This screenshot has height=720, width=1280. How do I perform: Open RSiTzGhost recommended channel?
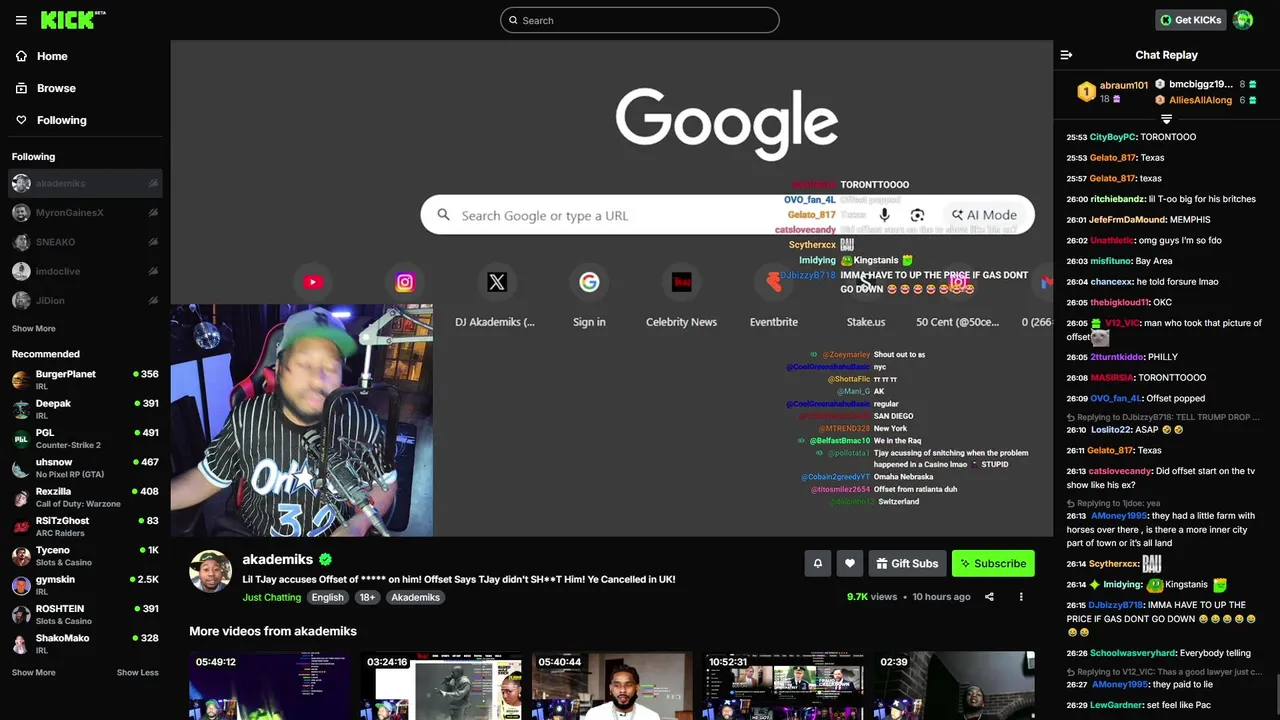[85, 526]
